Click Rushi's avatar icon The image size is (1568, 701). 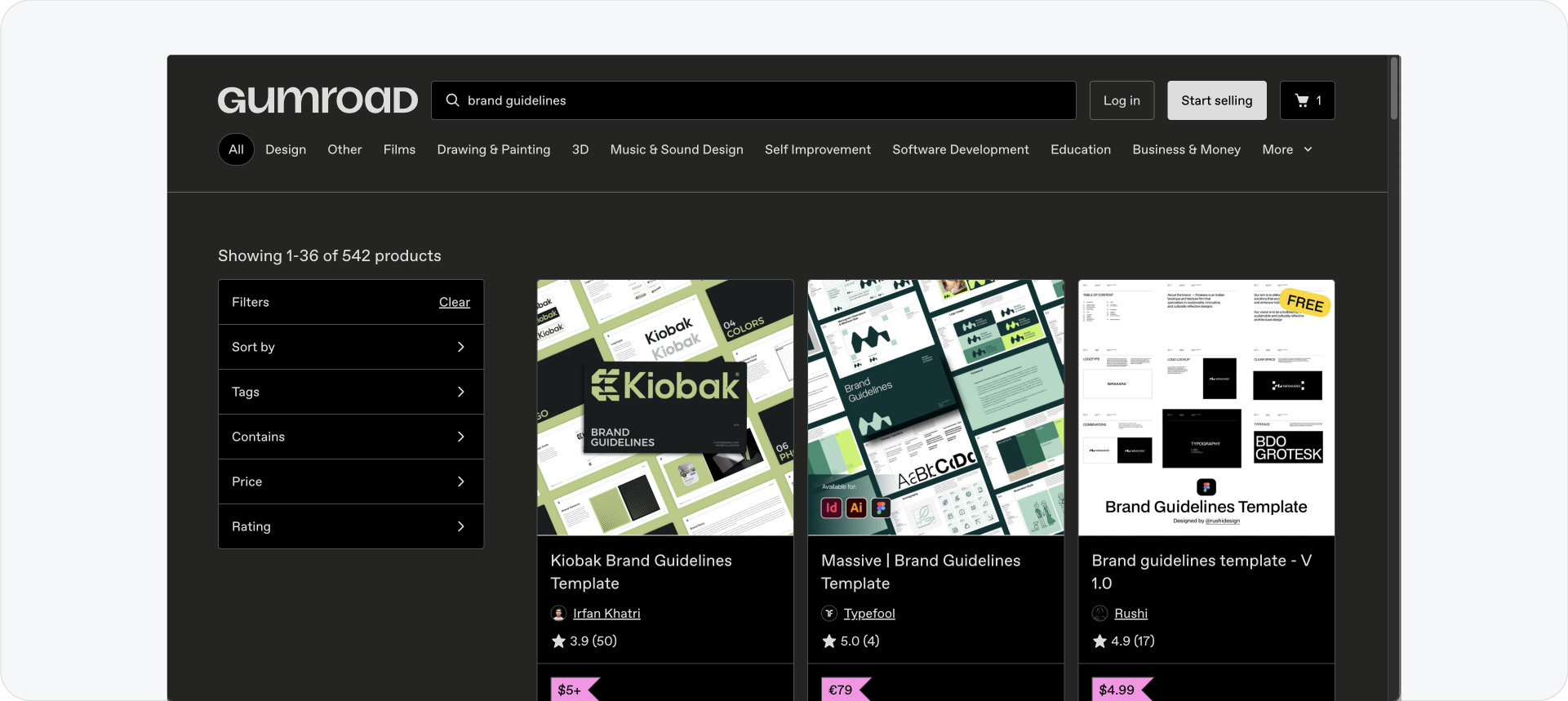(1099, 613)
